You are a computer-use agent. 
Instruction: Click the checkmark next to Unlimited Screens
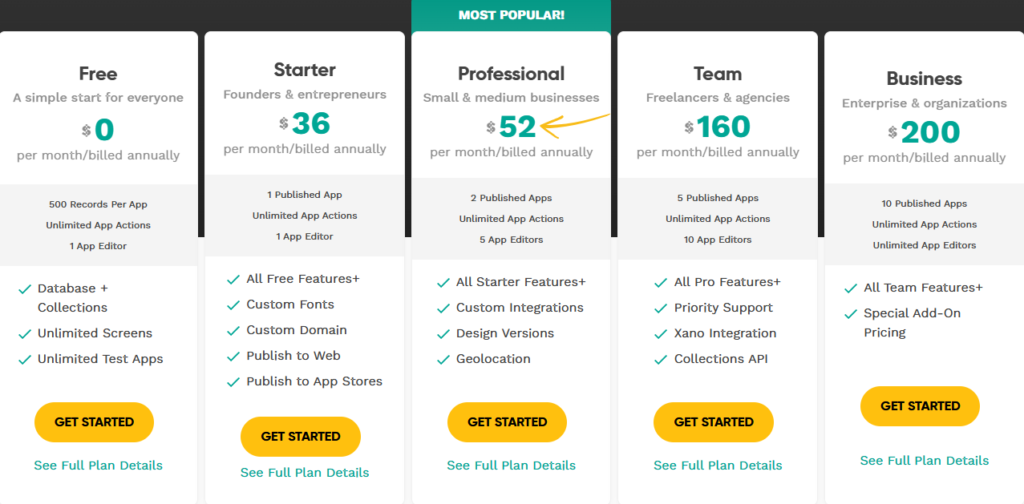tap(24, 334)
